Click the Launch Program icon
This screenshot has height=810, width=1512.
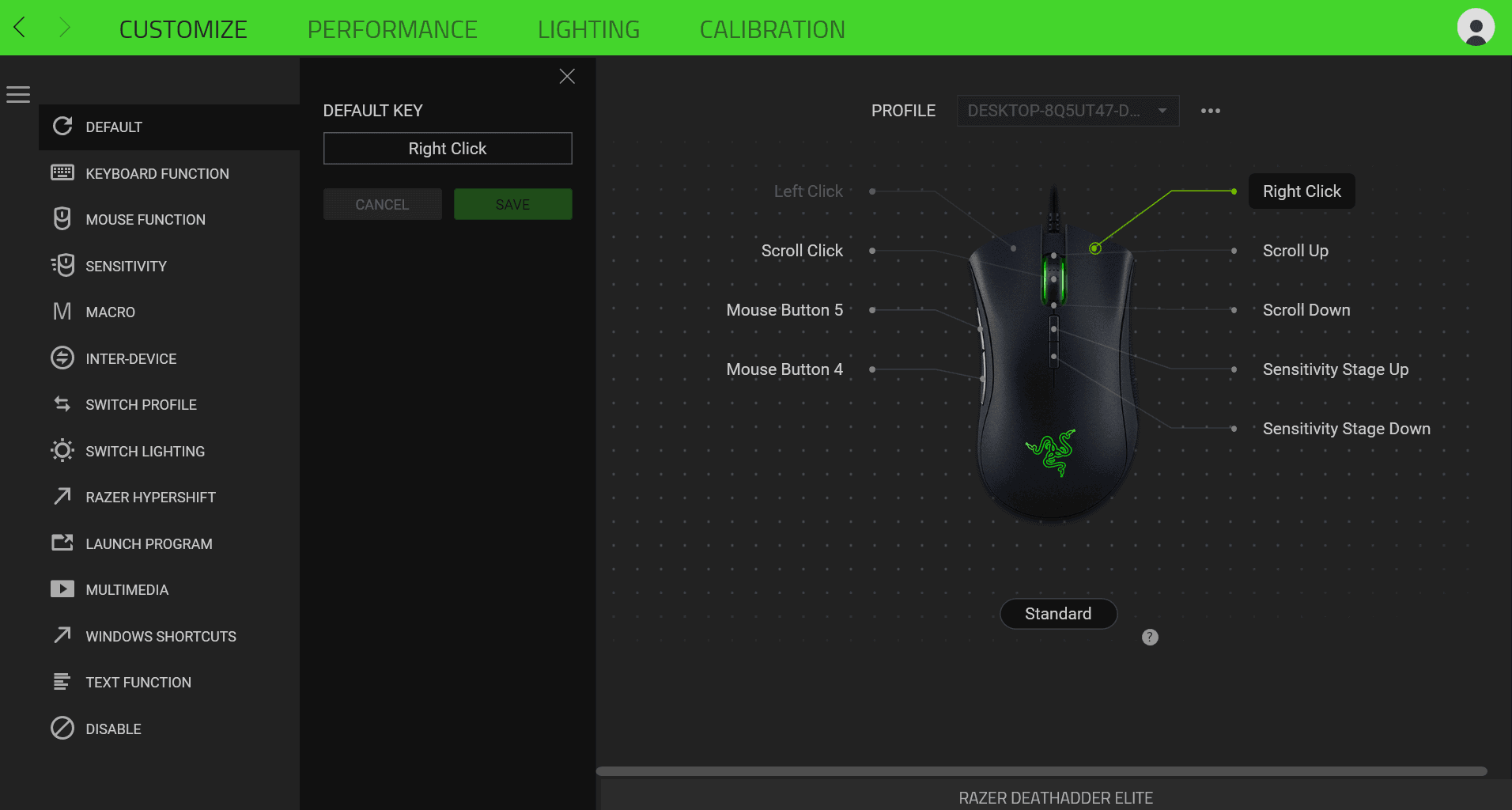tap(62, 543)
